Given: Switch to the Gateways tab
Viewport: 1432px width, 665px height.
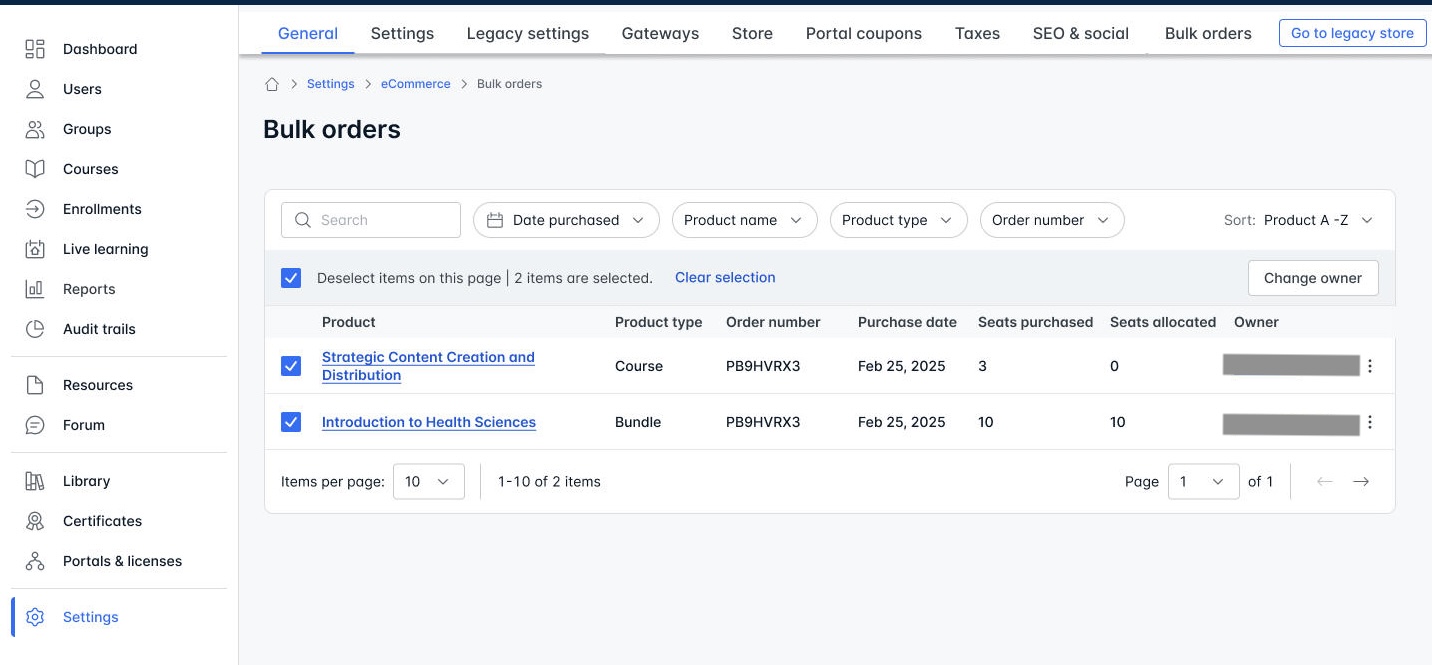Looking at the screenshot, I should [660, 33].
